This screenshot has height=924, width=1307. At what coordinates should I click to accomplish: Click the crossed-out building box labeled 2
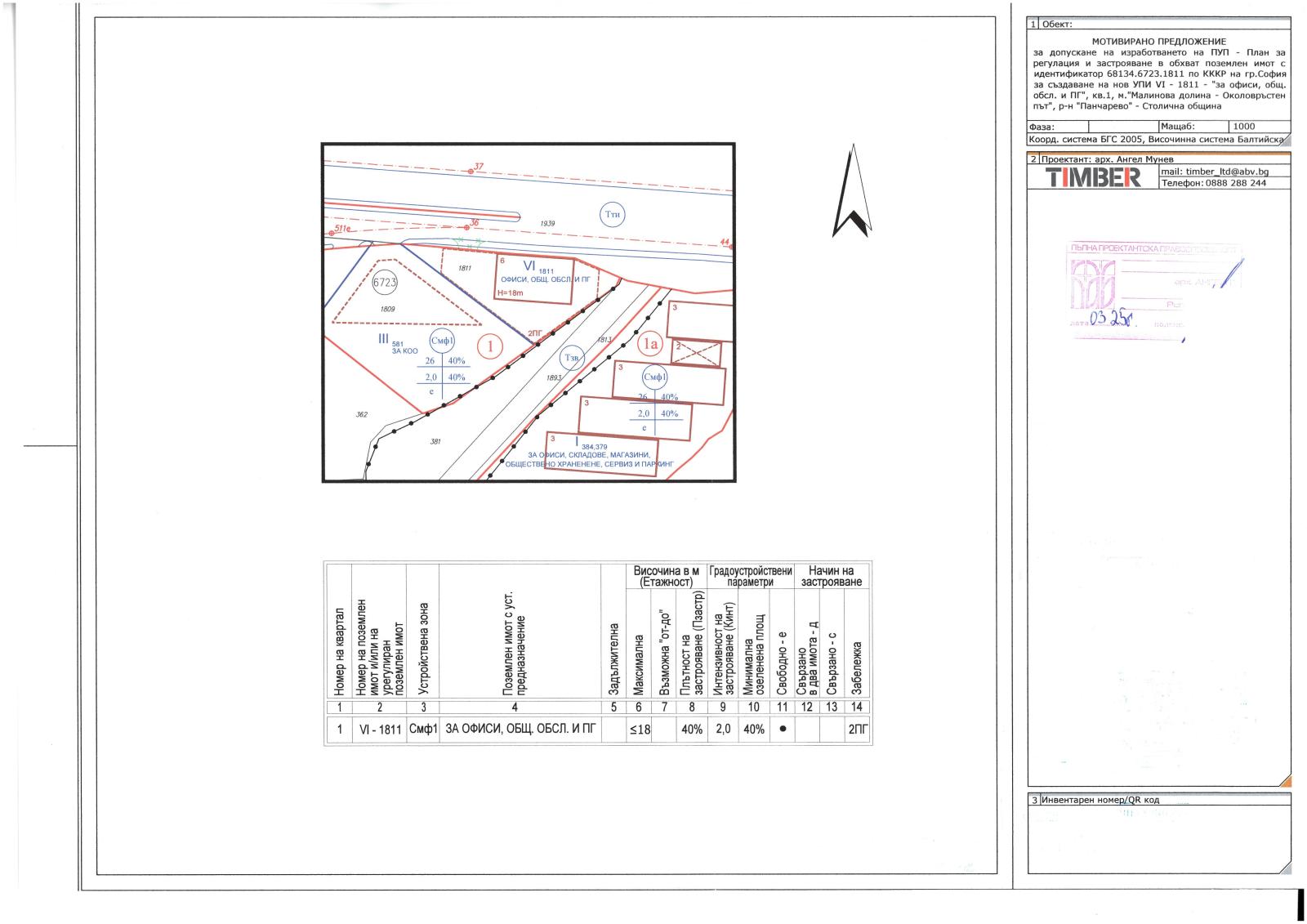697,353
